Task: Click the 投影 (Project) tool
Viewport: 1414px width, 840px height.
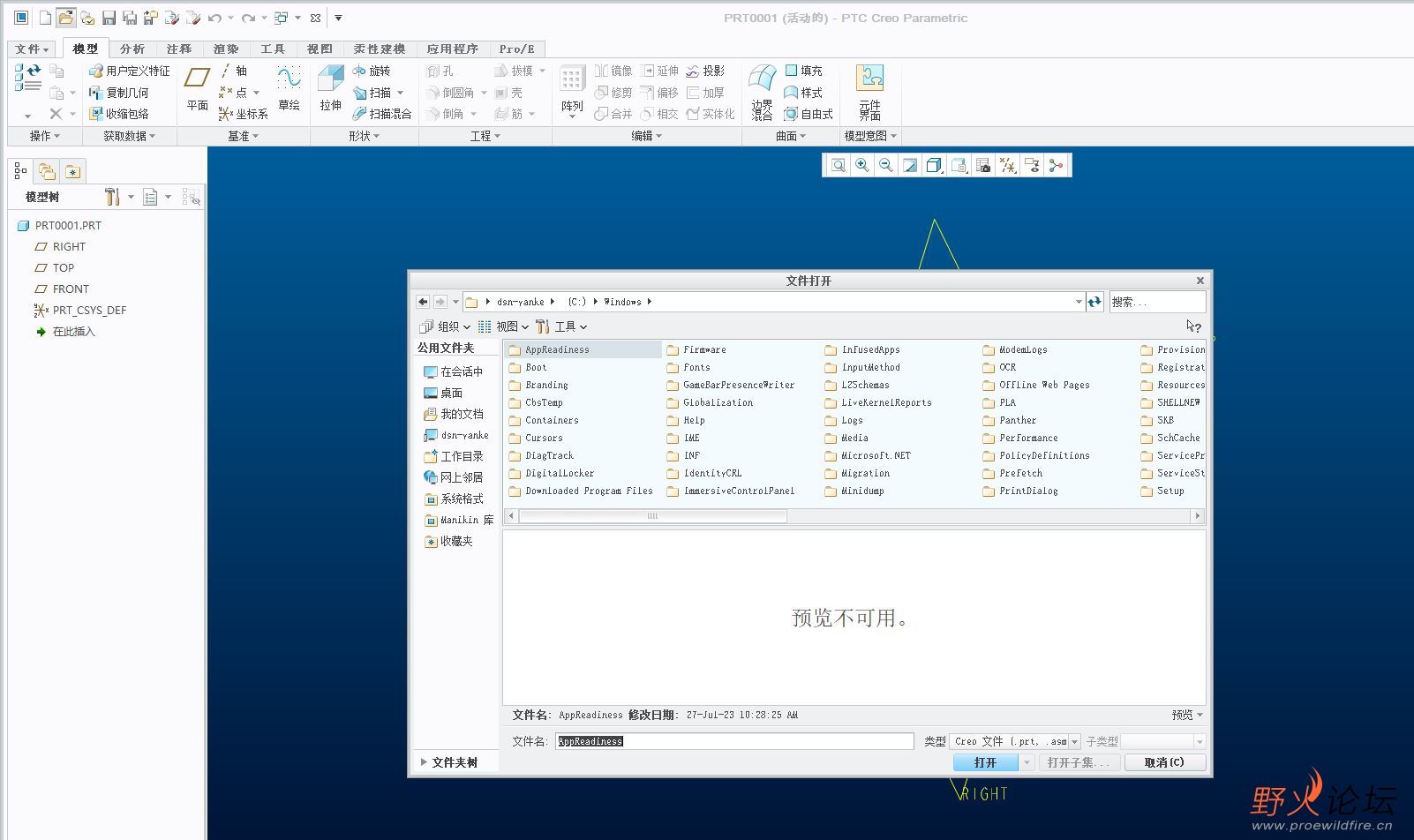Action: coord(705,71)
